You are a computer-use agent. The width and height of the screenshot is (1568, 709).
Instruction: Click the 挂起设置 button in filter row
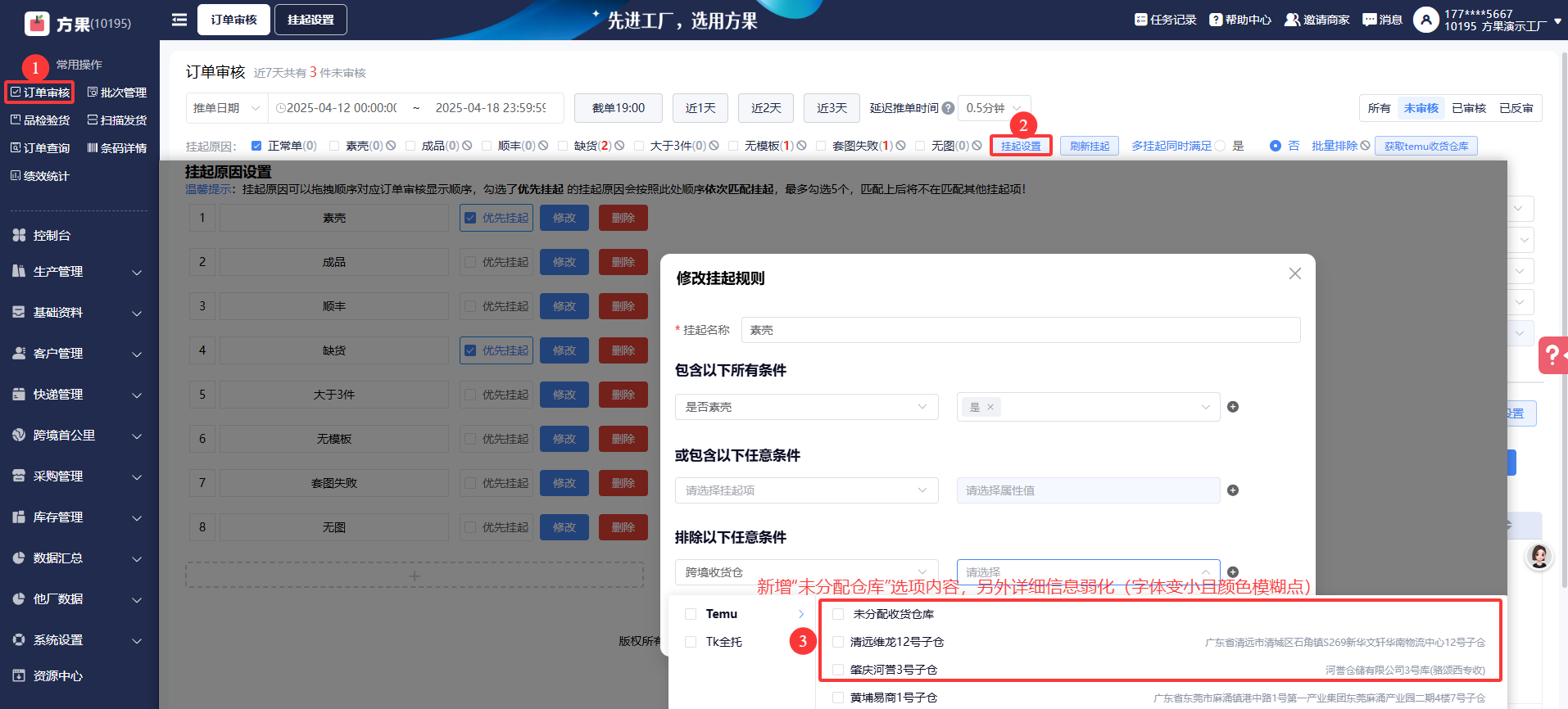click(1021, 146)
